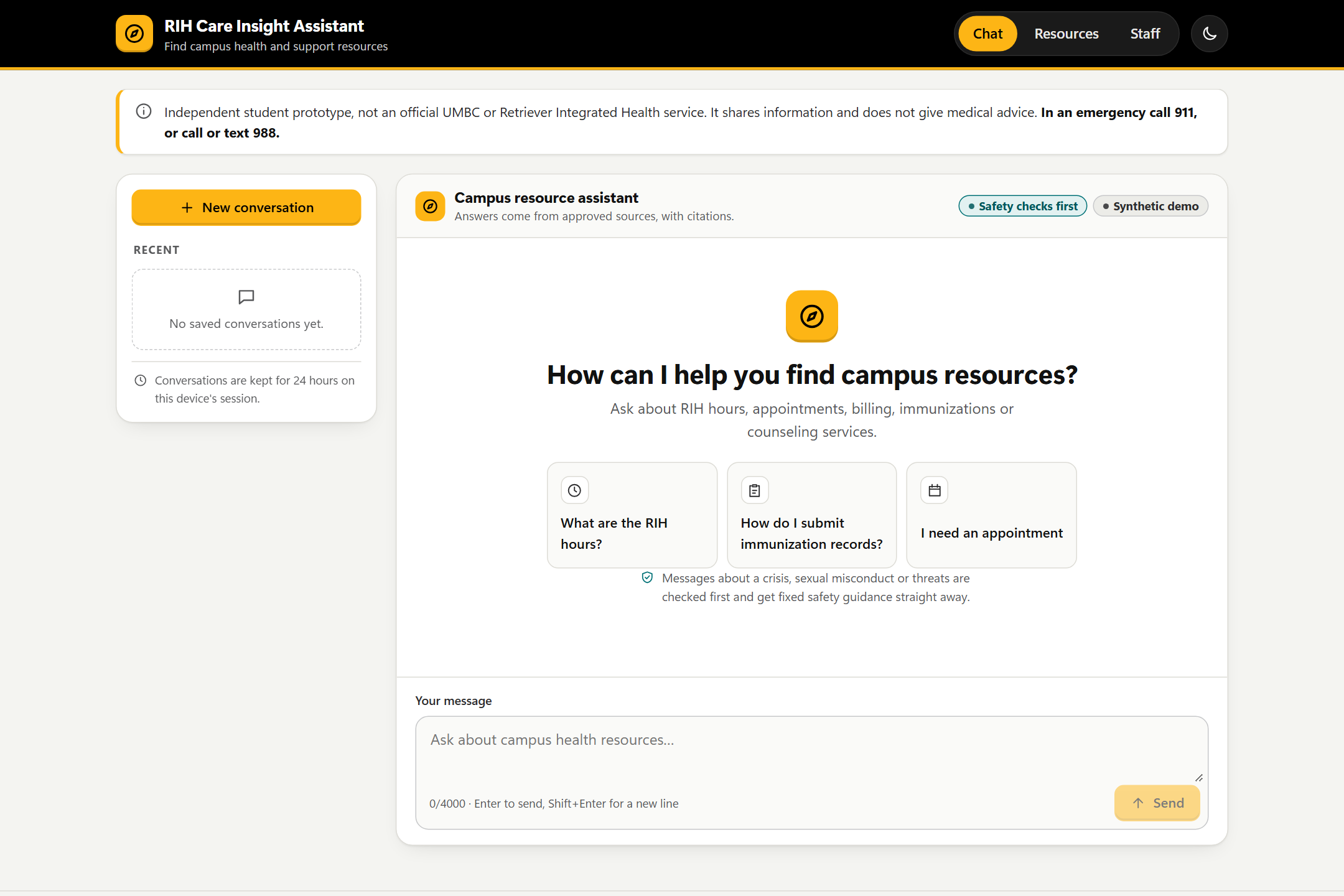Click the clock icon beside the retention notice
This screenshot has width=1344, height=896.
click(141, 380)
